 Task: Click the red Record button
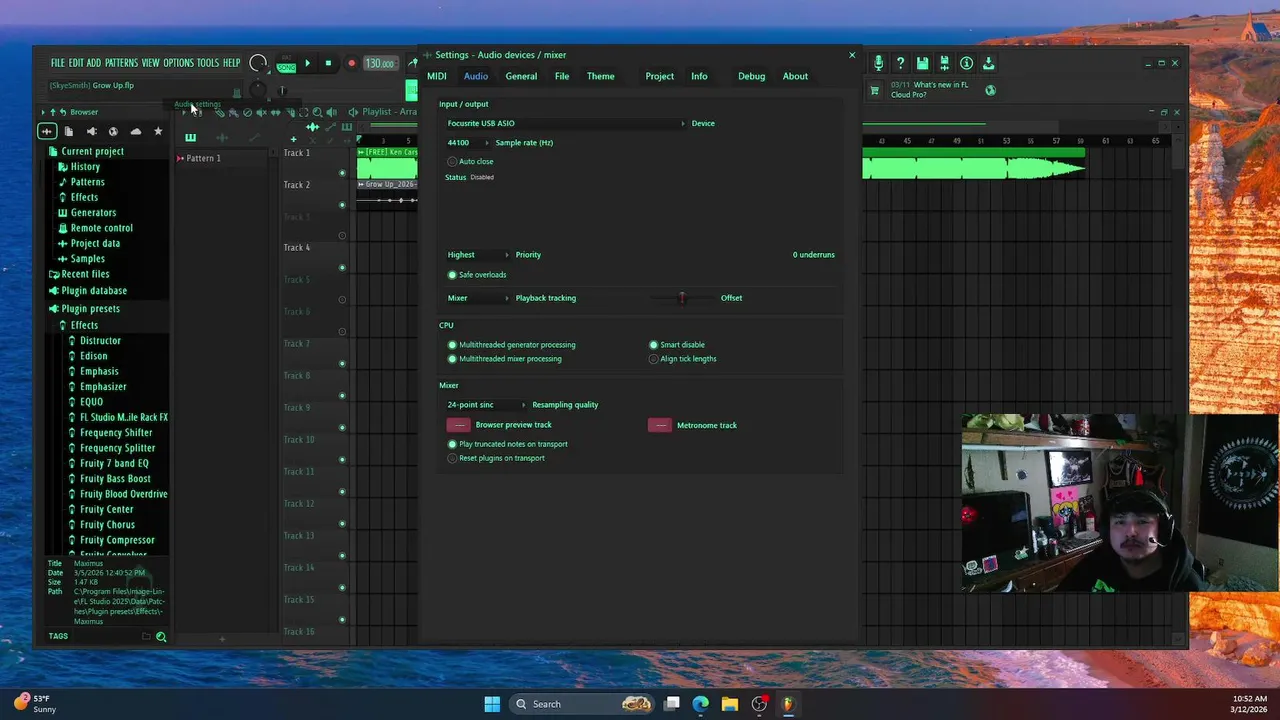(x=351, y=63)
